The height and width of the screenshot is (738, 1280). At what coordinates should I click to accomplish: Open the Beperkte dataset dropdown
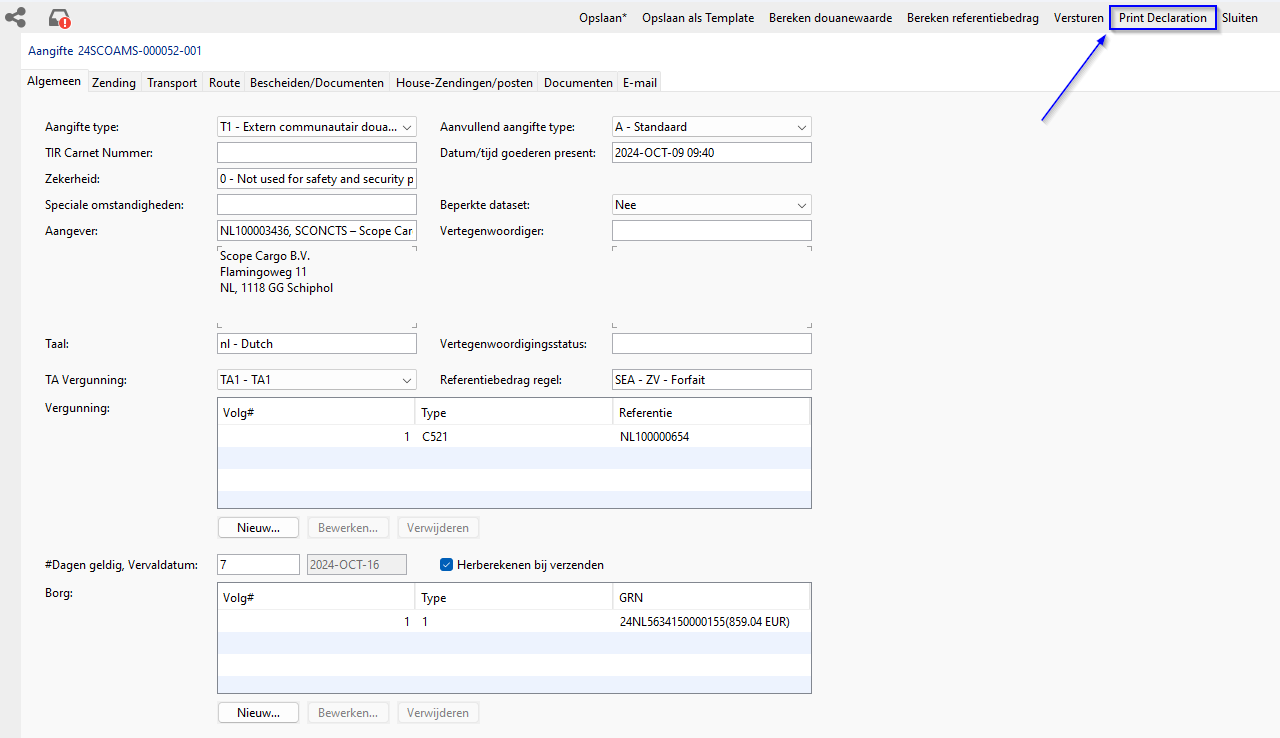pos(711,205)
